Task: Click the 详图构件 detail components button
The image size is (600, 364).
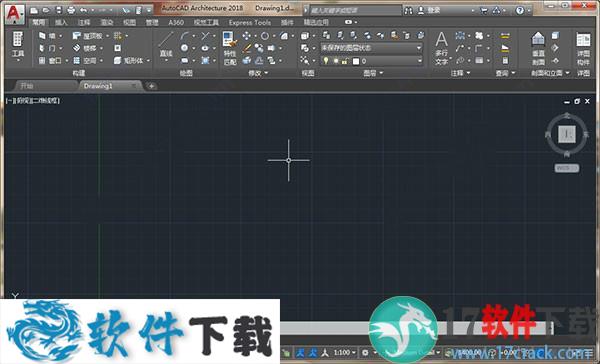Action: pyautogui.click(x=583, y=49)
